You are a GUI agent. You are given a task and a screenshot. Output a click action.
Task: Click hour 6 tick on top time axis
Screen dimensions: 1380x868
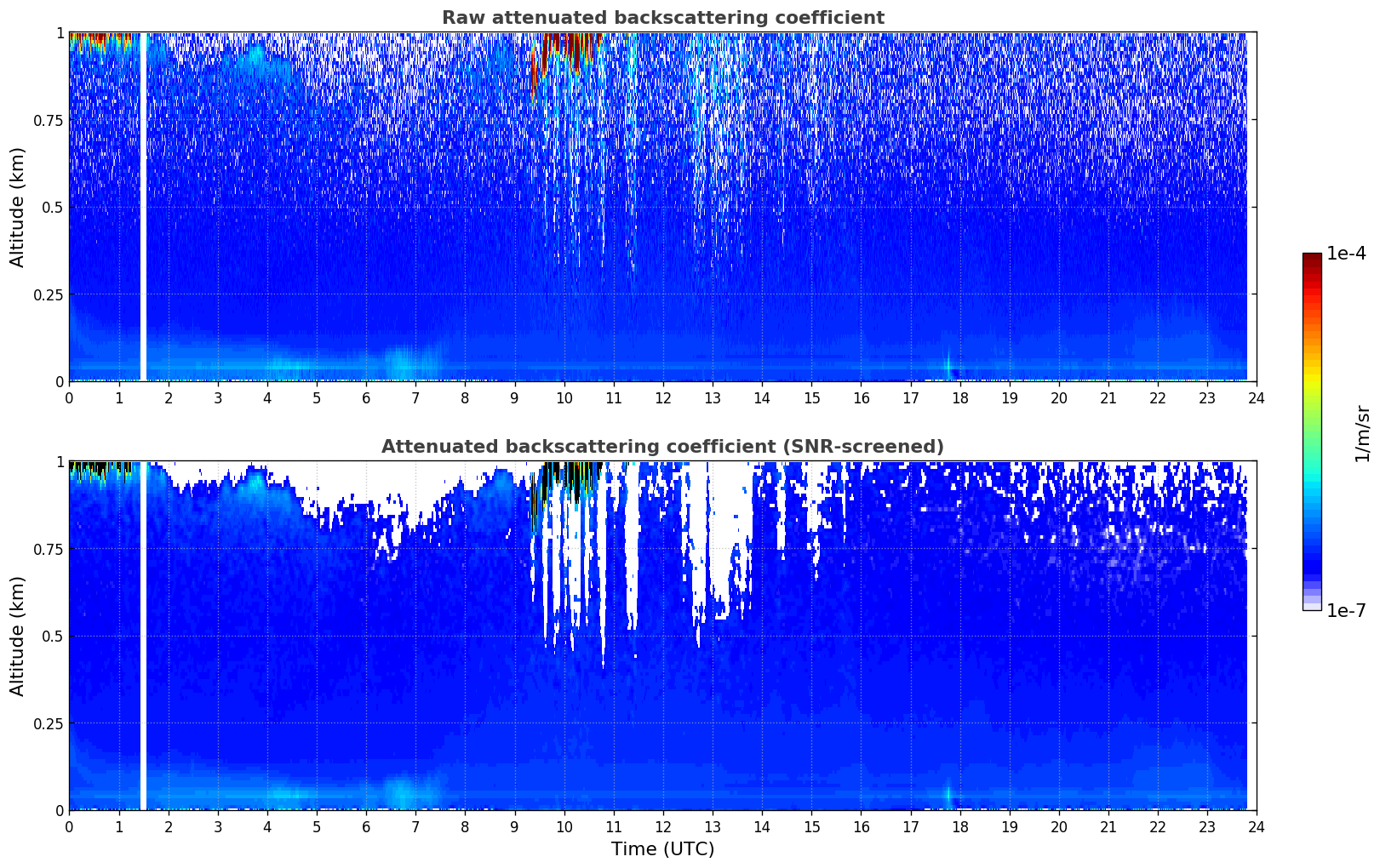pos(366,397)
